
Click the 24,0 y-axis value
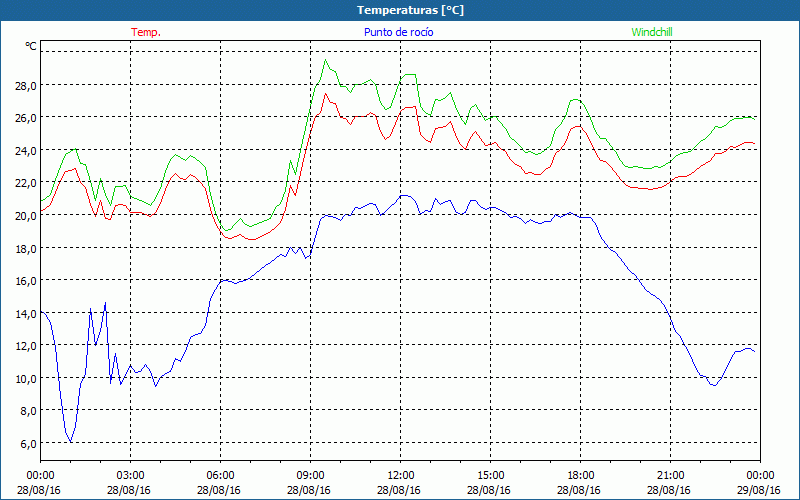tap(25, 151)
